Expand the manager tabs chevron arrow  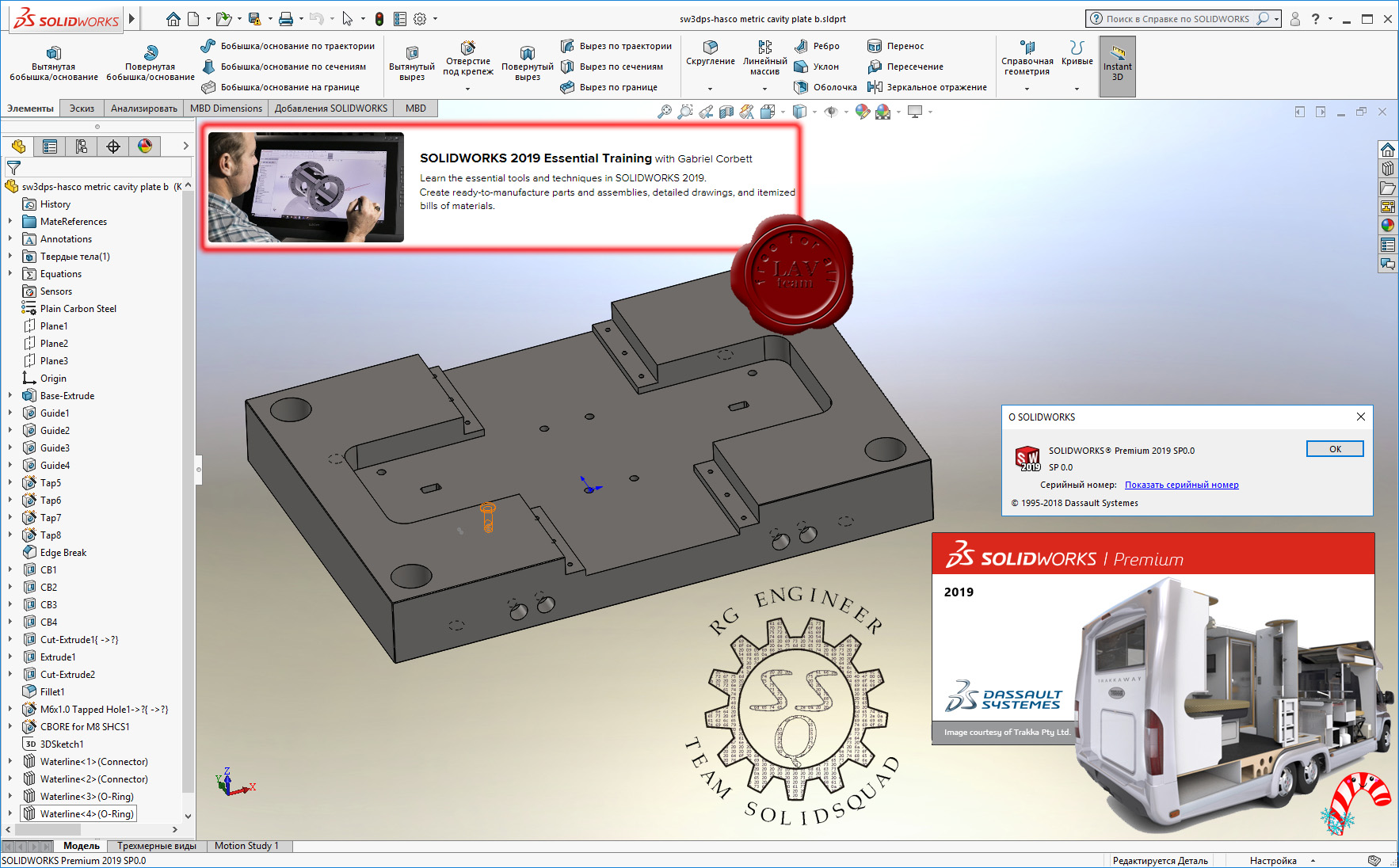point(186,146)
